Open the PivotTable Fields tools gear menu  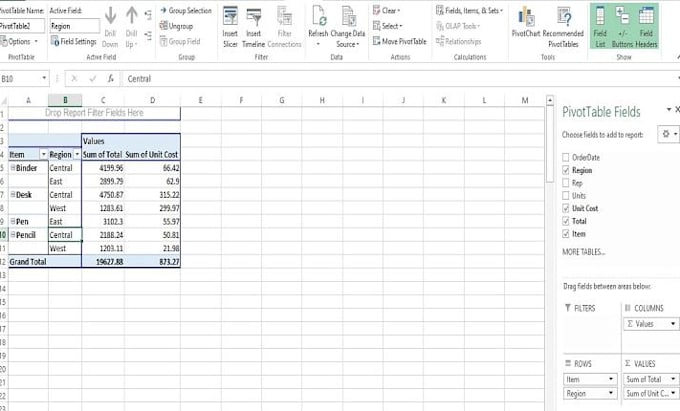[x=668, y=134]
